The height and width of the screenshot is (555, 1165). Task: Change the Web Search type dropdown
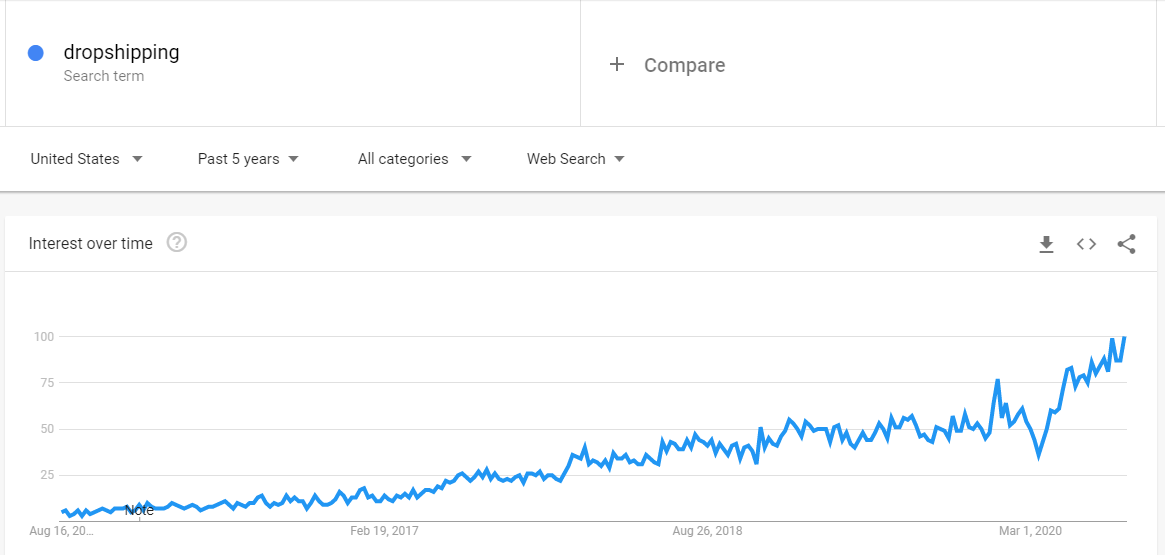(x=576, y=159)
